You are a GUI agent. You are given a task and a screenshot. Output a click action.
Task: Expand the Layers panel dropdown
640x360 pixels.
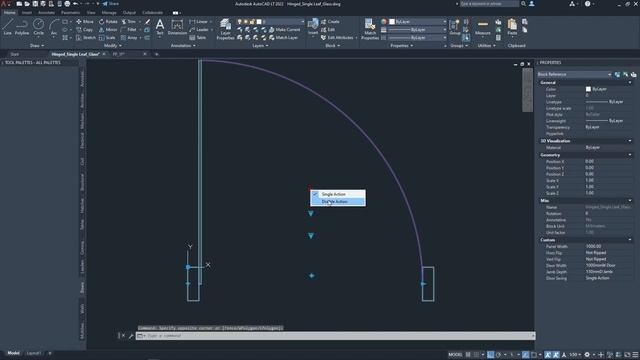tap(260, 46)
